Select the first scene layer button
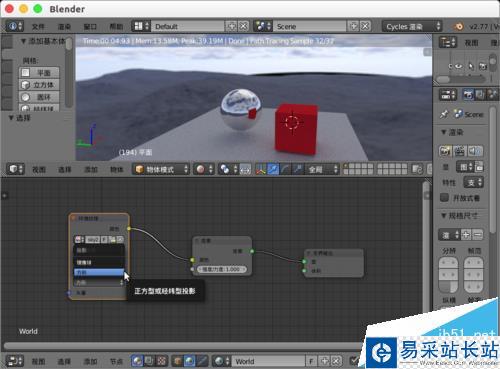This screenshot has height=369, width=500. coord(347,166)
